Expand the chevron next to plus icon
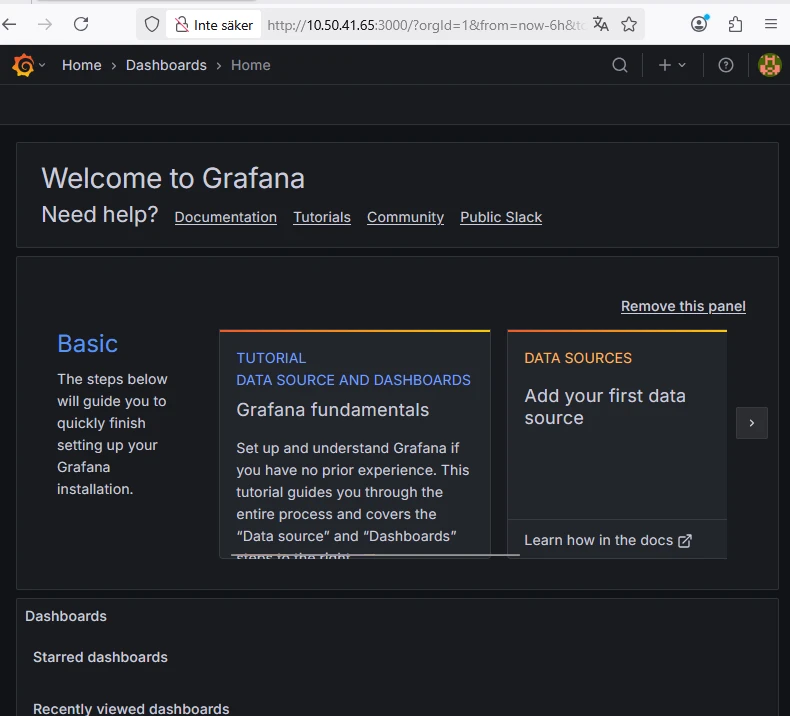 click(682, 65)
